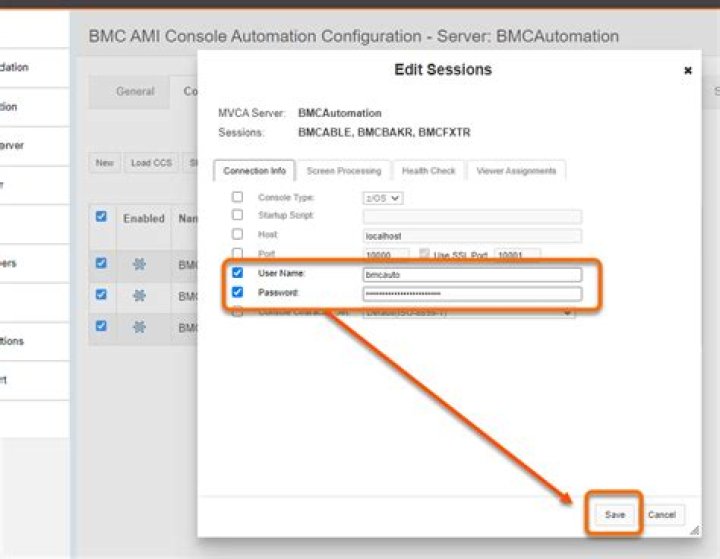Viewport: 720px width, 559px height.
Task: Open the Health Check tab
Action: coord(428,171)
